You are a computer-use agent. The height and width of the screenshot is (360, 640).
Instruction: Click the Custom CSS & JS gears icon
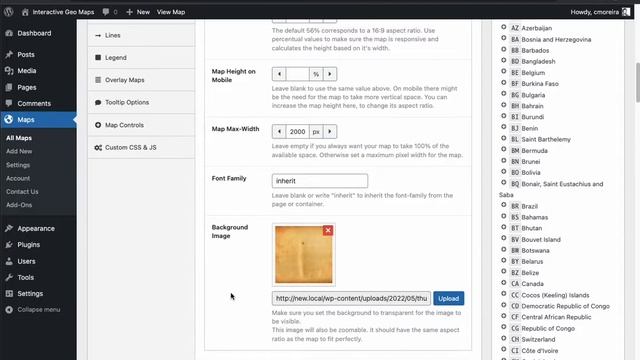tap(98, 147)
